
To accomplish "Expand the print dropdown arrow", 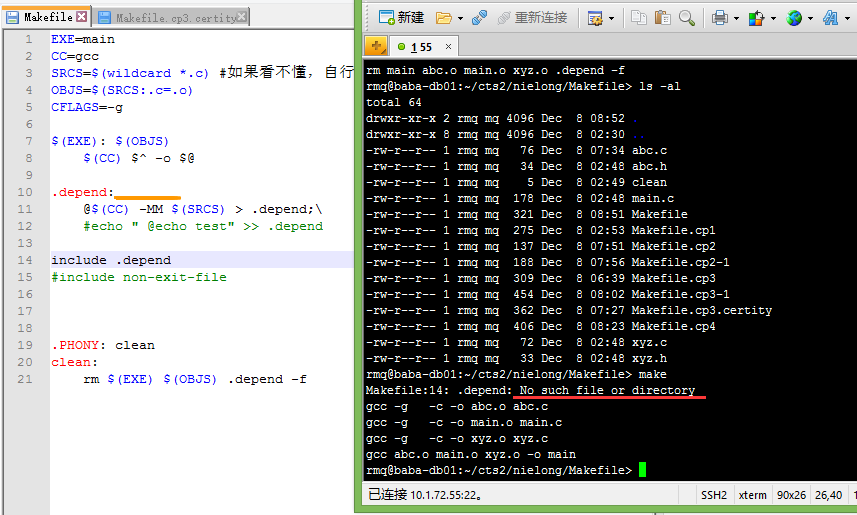I will [x=736, y=19].
